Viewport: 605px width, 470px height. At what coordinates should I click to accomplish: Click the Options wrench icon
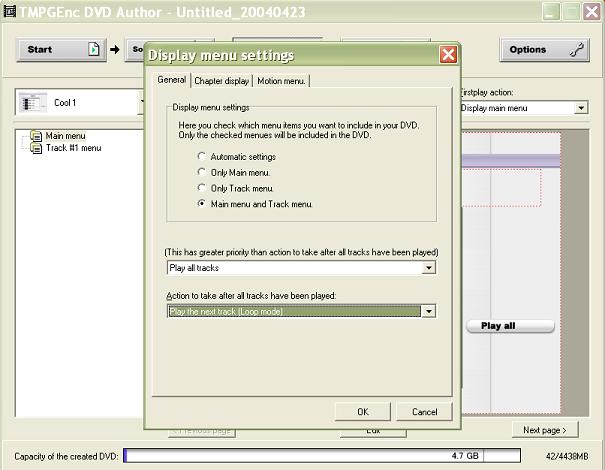(x=576, y=50)
